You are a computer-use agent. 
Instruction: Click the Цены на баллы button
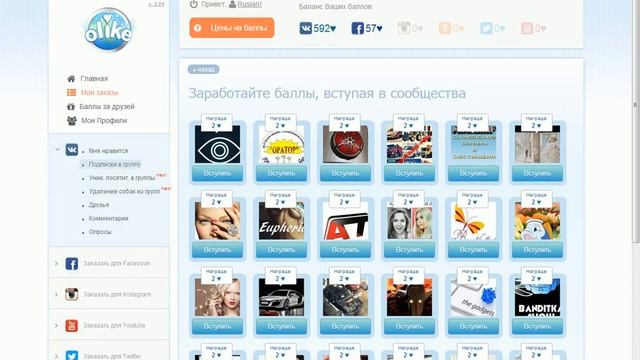click(x=231, y=28)
